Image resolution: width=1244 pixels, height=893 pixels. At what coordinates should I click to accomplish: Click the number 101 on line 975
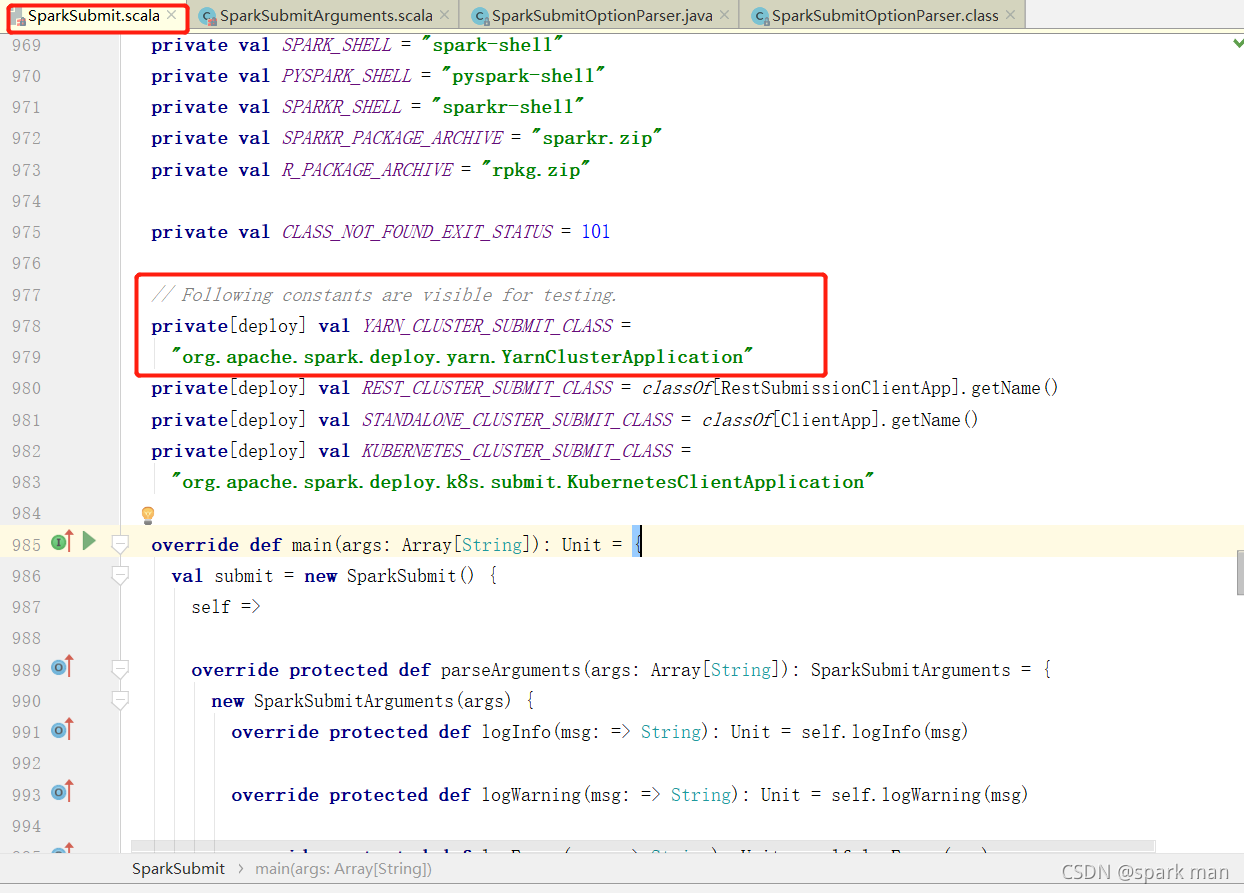click(596, 232)
